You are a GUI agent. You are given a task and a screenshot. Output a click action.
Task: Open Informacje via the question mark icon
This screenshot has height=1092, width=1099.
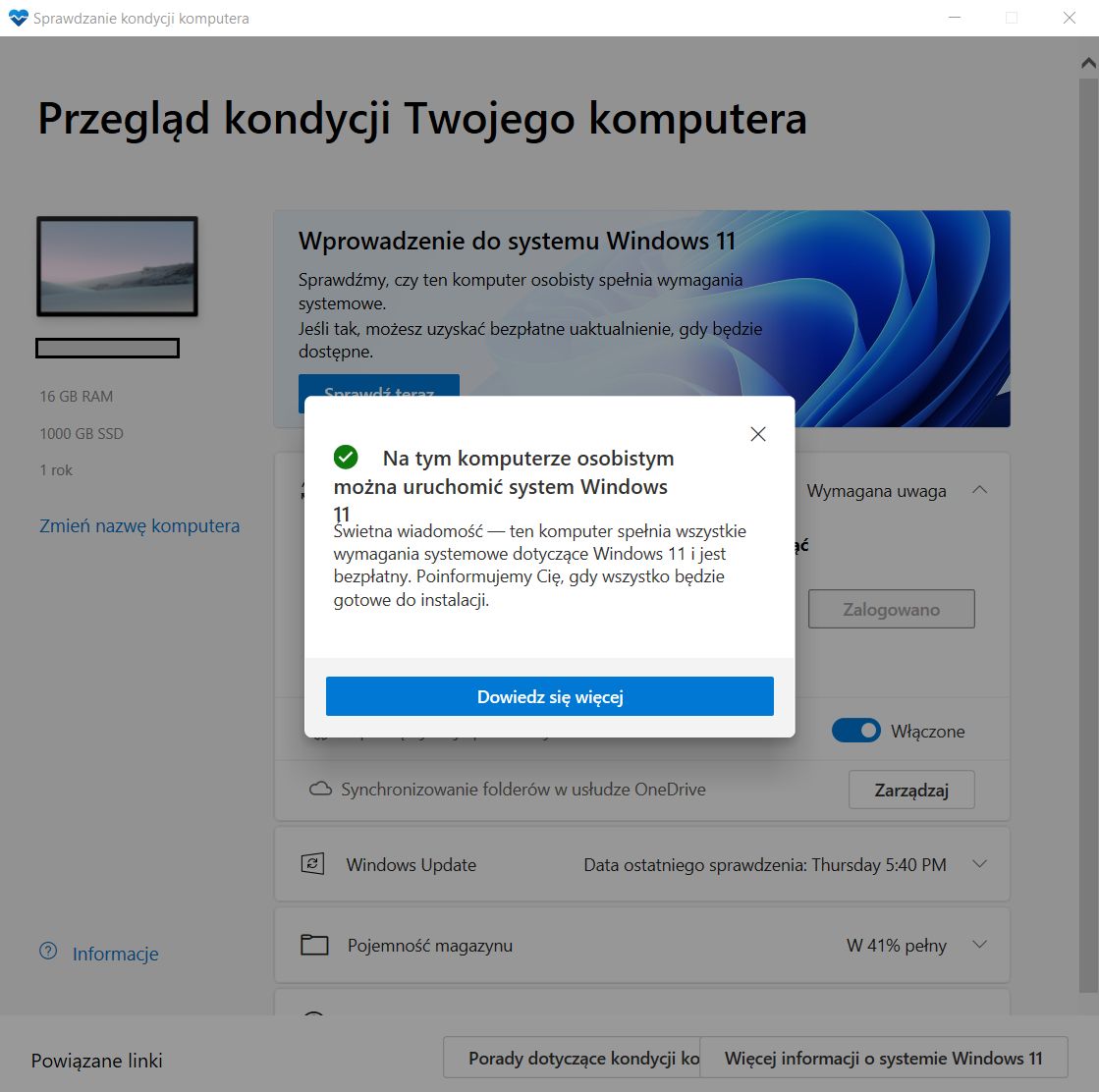click(x=47, y=952)
